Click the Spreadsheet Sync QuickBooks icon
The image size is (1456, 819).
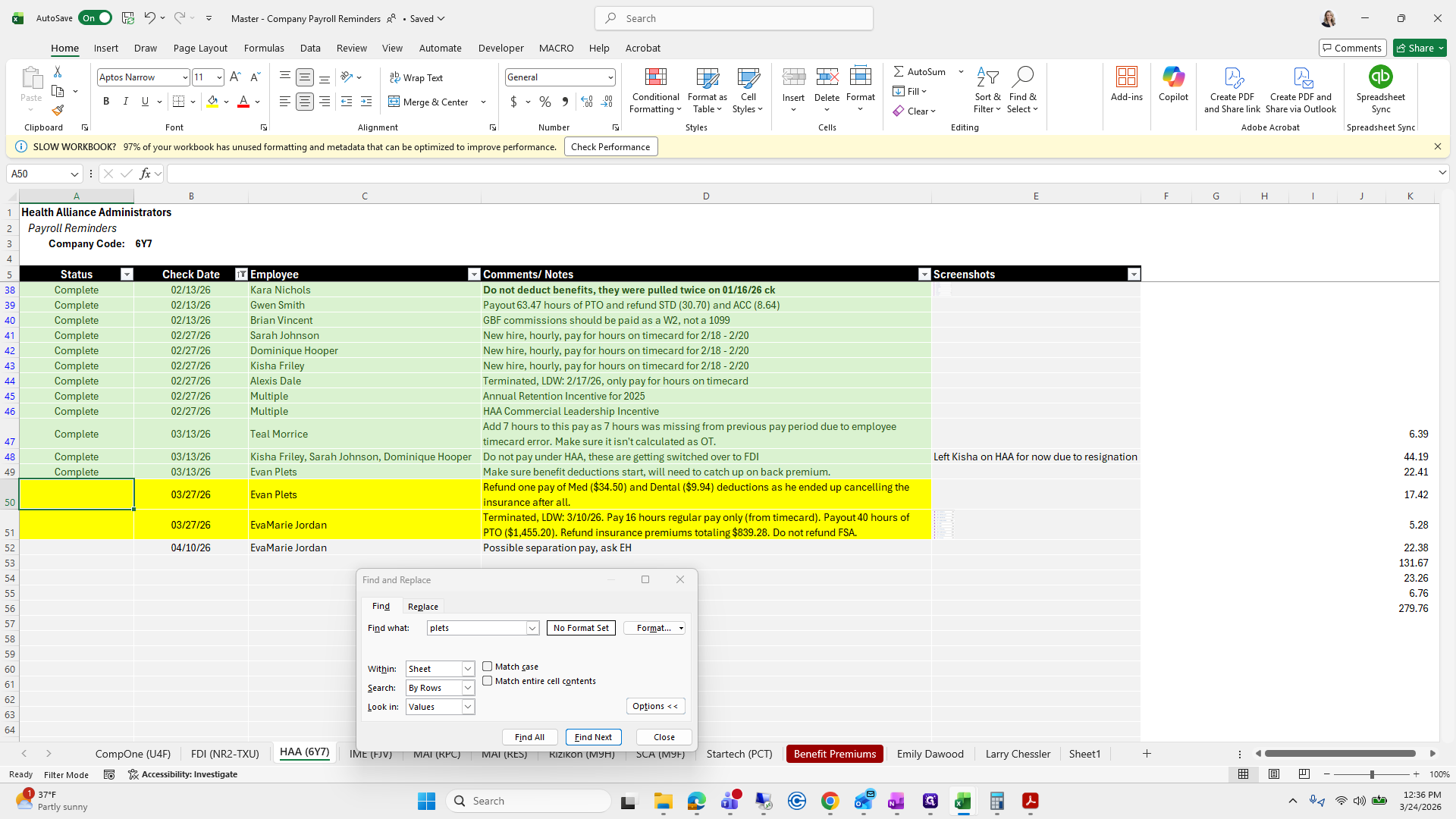[x=1380, y=77]
